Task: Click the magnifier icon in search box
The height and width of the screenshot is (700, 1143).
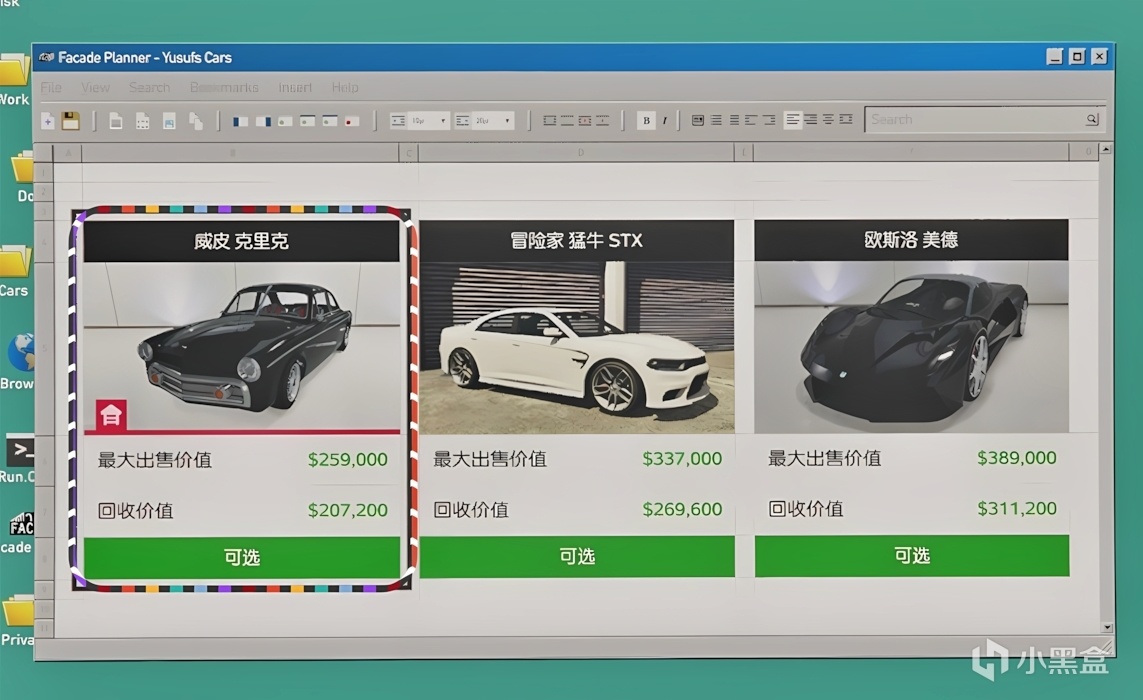Action: click(x=1091, y=119)
